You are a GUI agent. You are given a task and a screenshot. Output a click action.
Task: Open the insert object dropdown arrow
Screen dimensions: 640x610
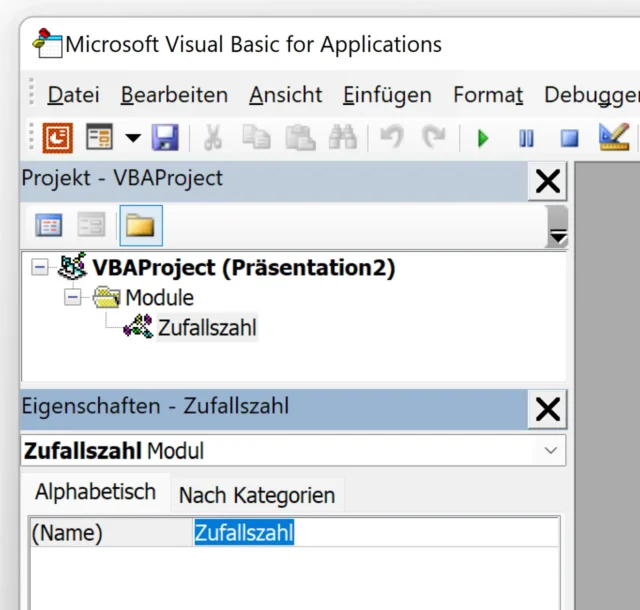[132, 138]
